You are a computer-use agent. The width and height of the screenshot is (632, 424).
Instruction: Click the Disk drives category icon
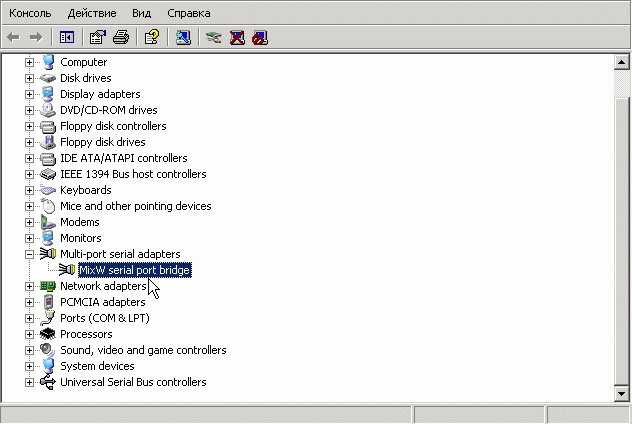pos(48,78)
